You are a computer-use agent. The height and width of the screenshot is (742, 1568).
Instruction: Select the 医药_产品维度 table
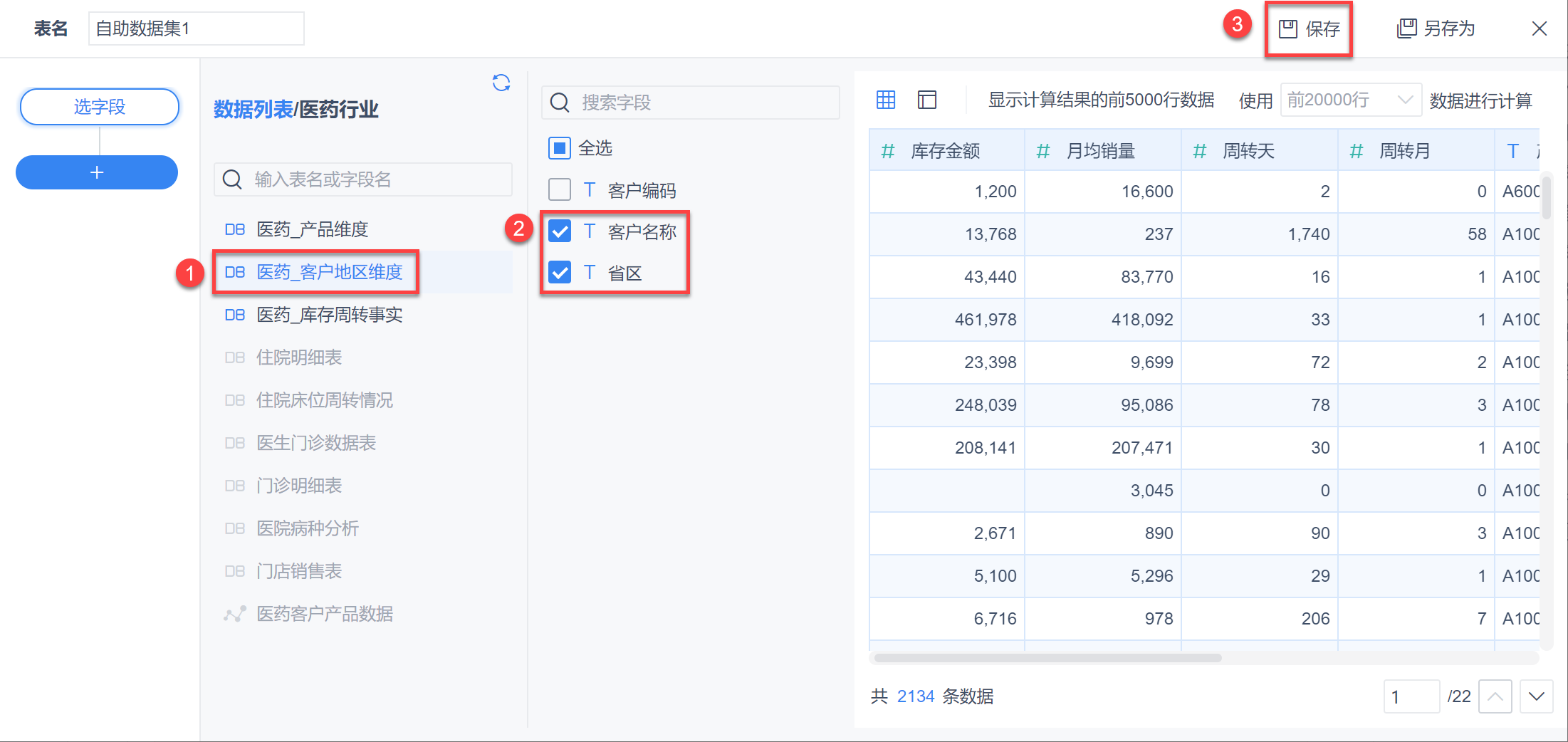click(x=312, y=229)
